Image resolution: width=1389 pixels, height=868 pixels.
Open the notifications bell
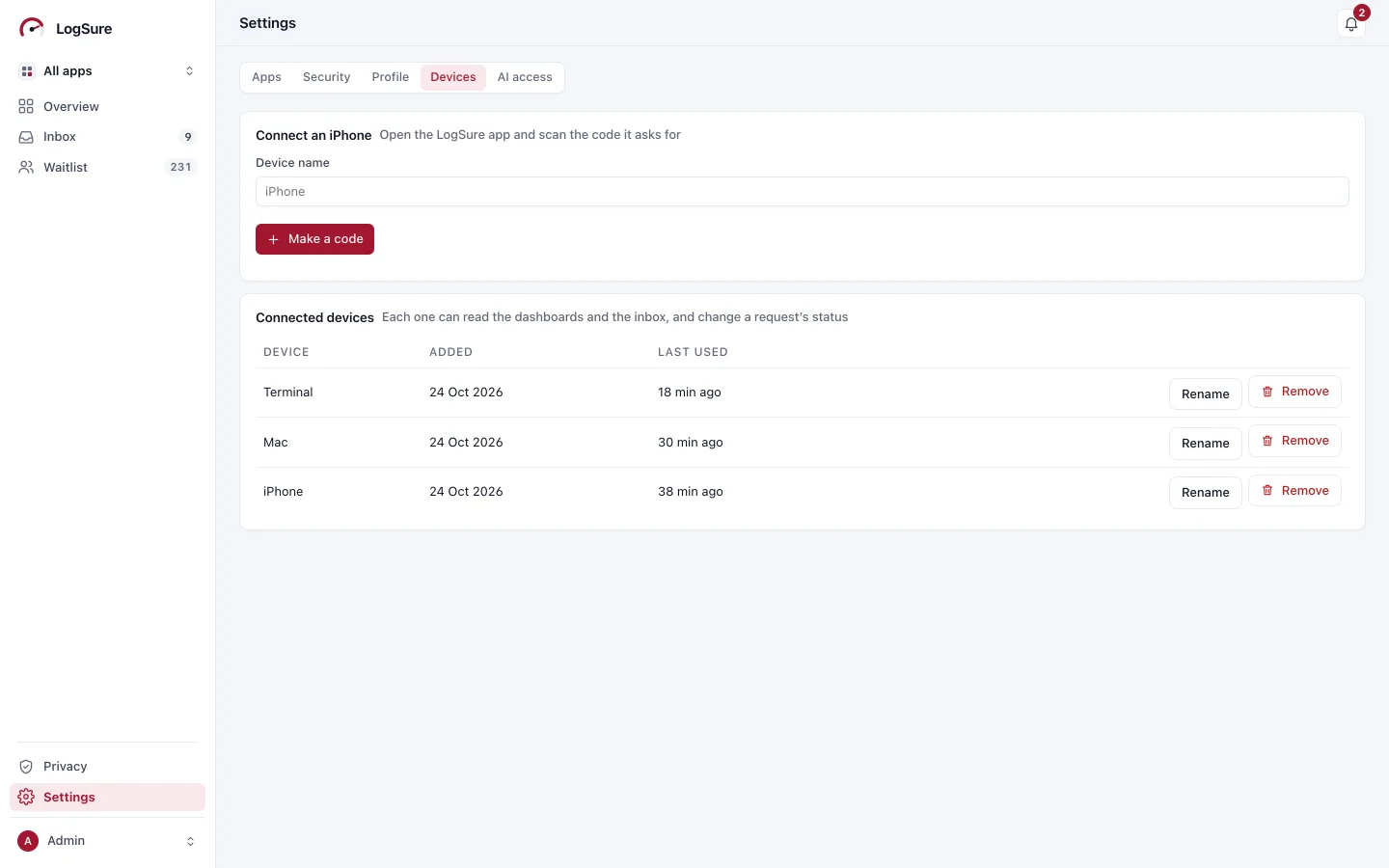click(x=1351, y=24)
